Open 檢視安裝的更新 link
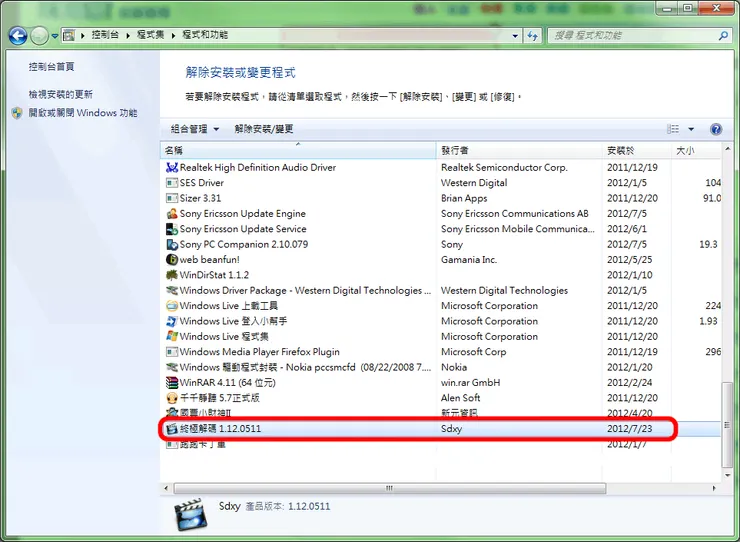The width and height of the screenshot is (740, 542). tap(60, 94)
